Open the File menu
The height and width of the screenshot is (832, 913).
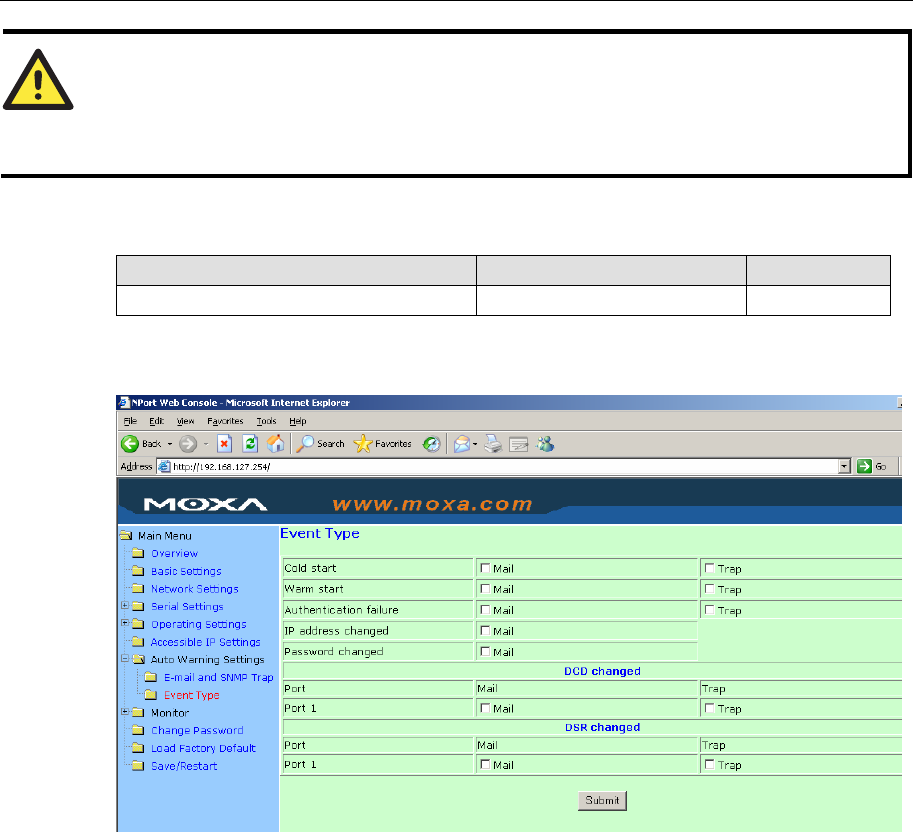(130, 421)
